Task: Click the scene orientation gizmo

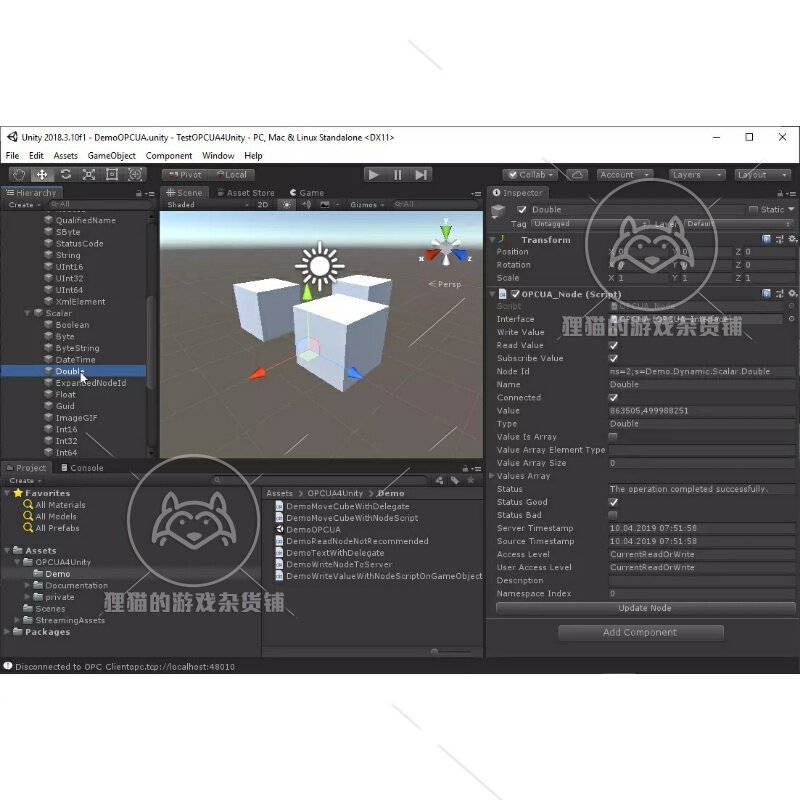Action: (446, 247)
